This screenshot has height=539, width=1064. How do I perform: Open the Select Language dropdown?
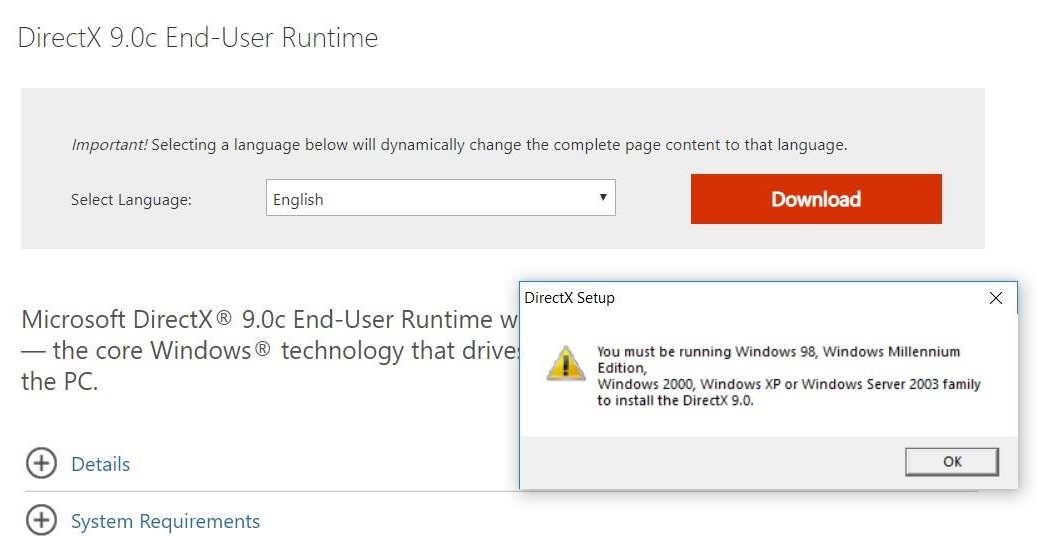pyautogui.click(x=440, y=198)
